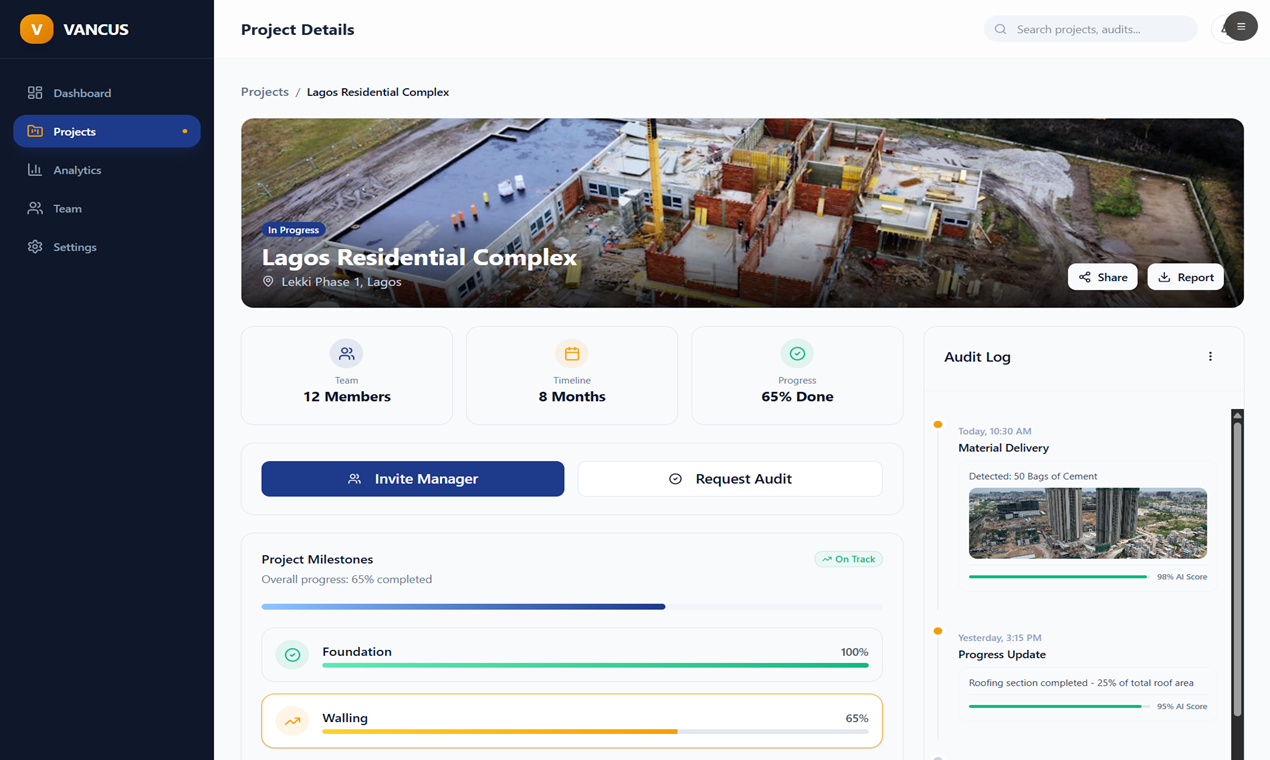Click the Foundation milestone check icon
The width and height of the screenshot is (1270, 760).
click(x=292, y=655)
